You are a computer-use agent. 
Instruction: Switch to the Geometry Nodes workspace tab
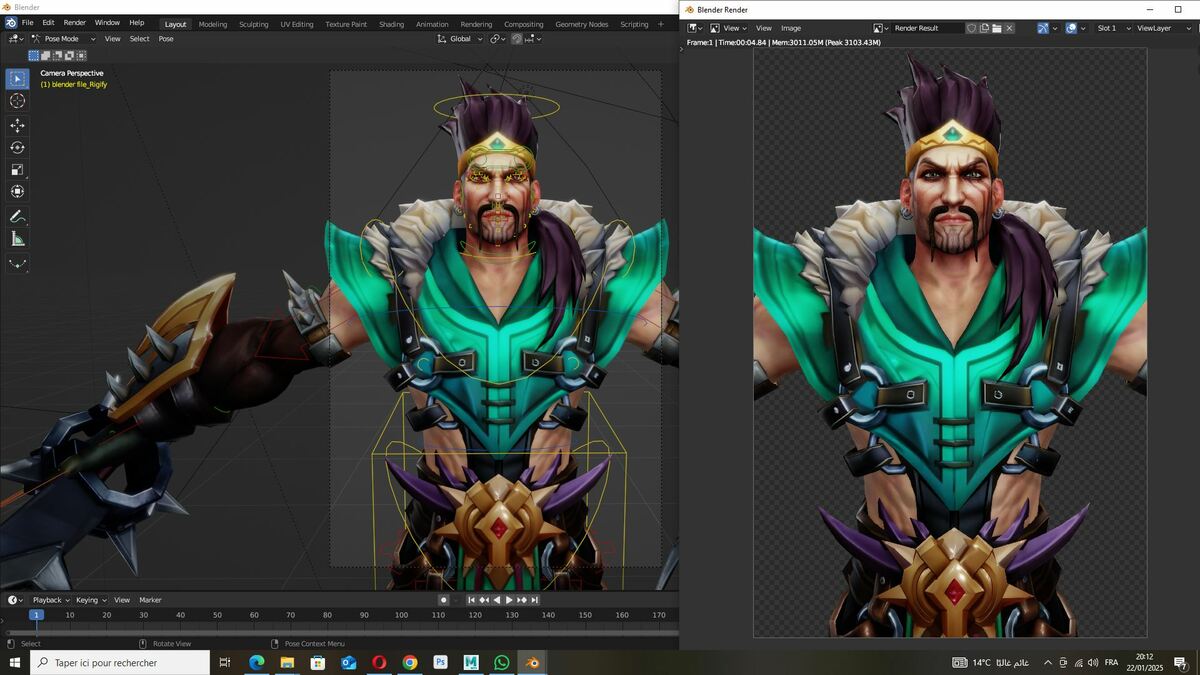pyautogui.click(x=582, y=24)
